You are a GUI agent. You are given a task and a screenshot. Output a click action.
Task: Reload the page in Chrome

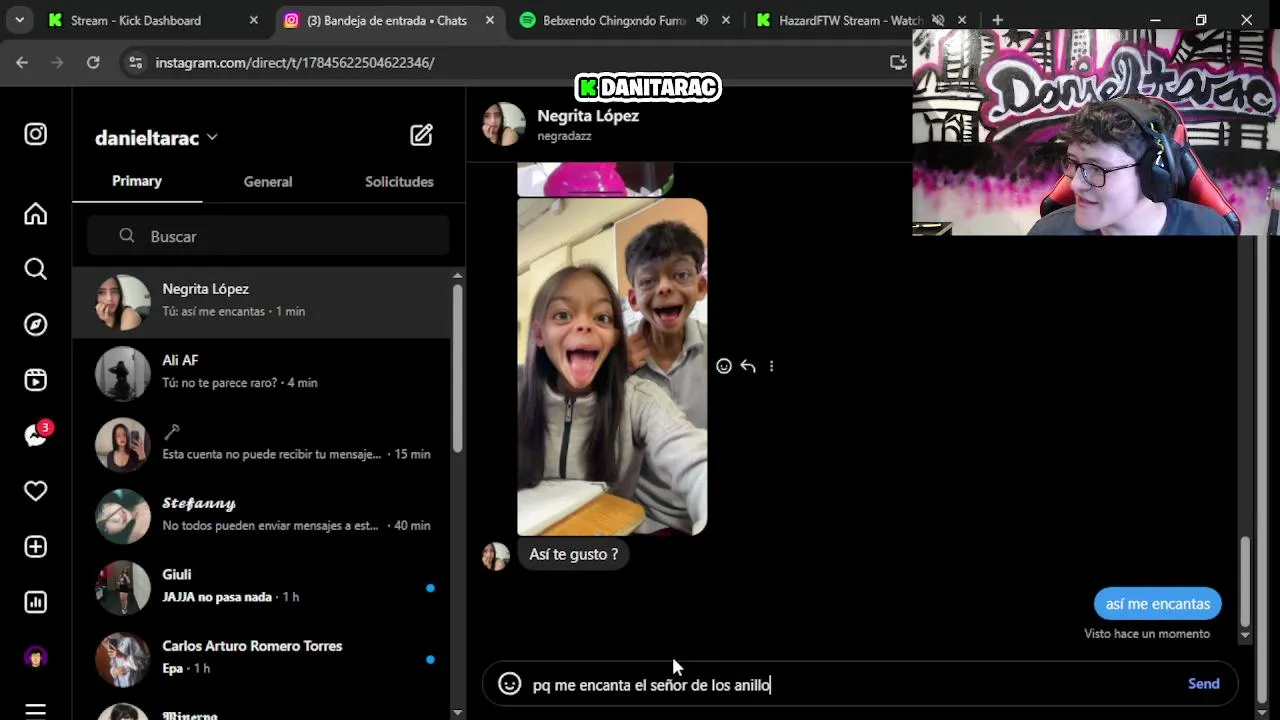(93, 62)
